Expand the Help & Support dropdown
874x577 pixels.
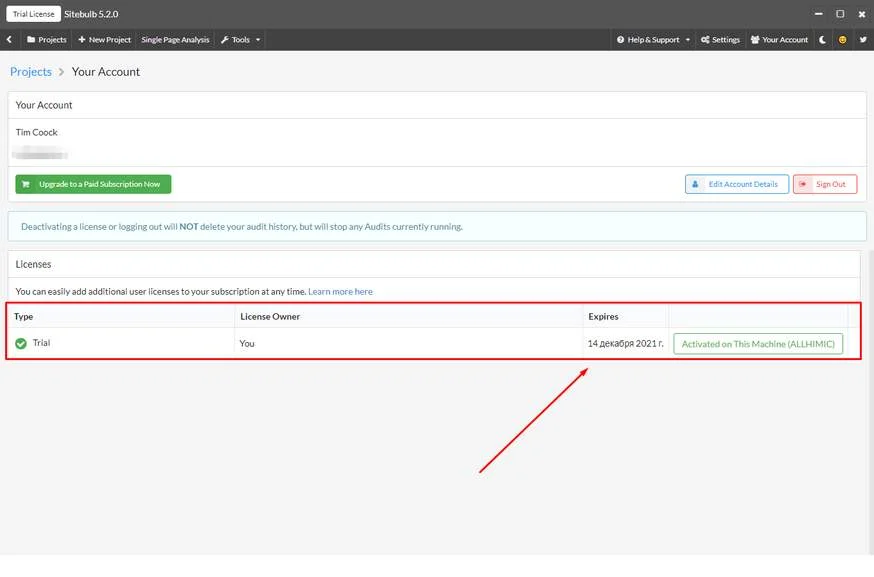tap(653, 40)
